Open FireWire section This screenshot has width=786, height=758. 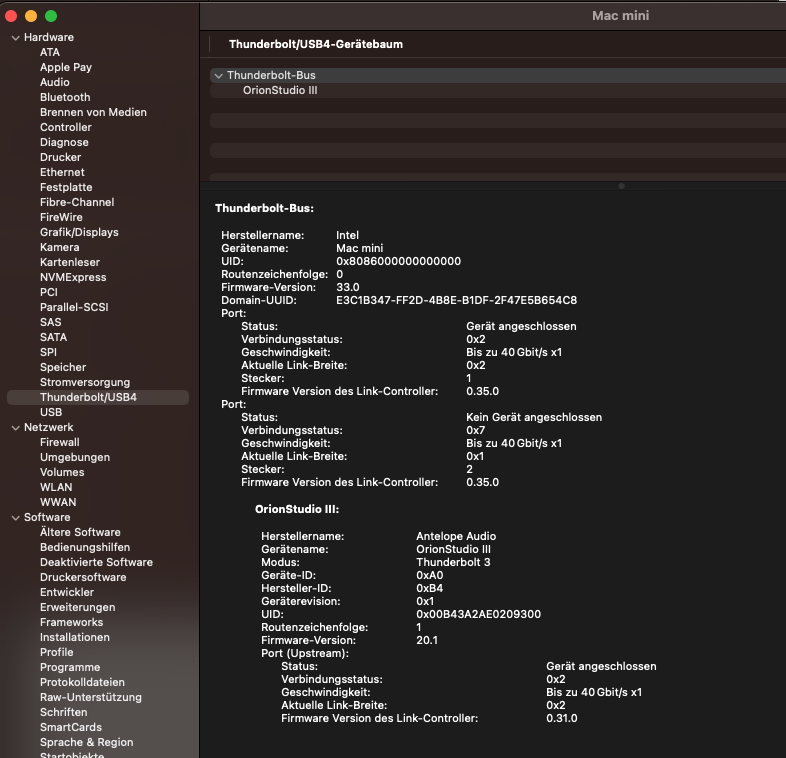(x=61, y=217)
